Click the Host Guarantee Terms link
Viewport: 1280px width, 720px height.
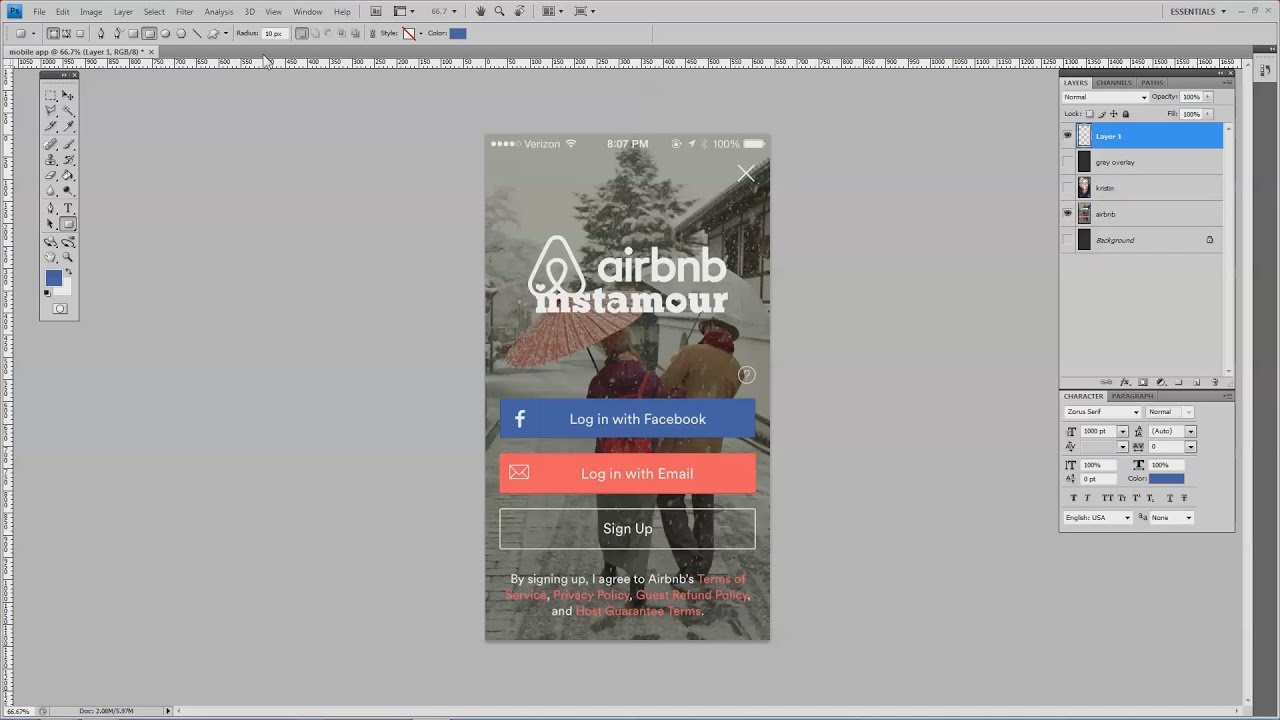click(638, 611)
